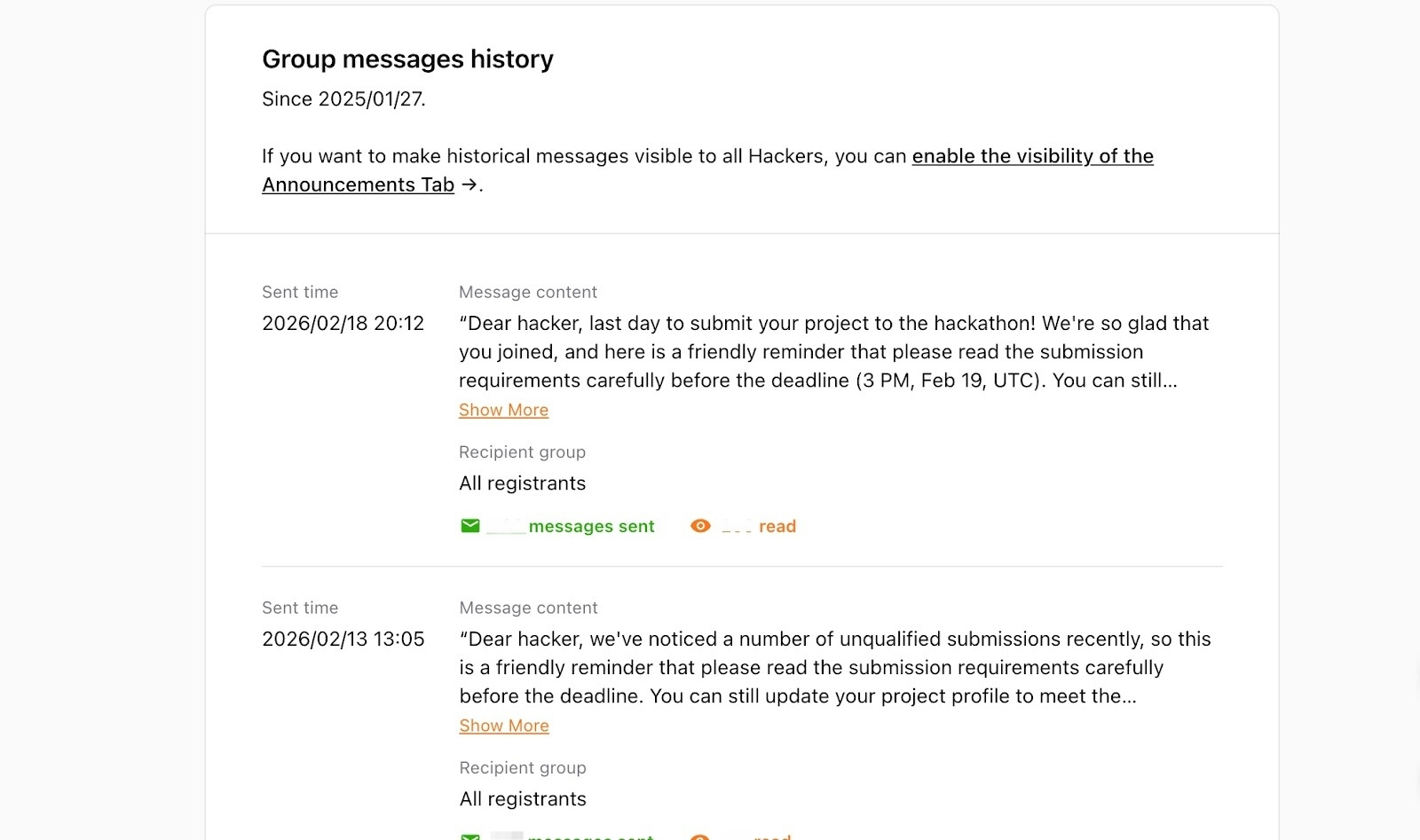The image size is (1420, 840).
Task: Click the orange eye icon for 02/18 message
Action: tap(700, 526)
